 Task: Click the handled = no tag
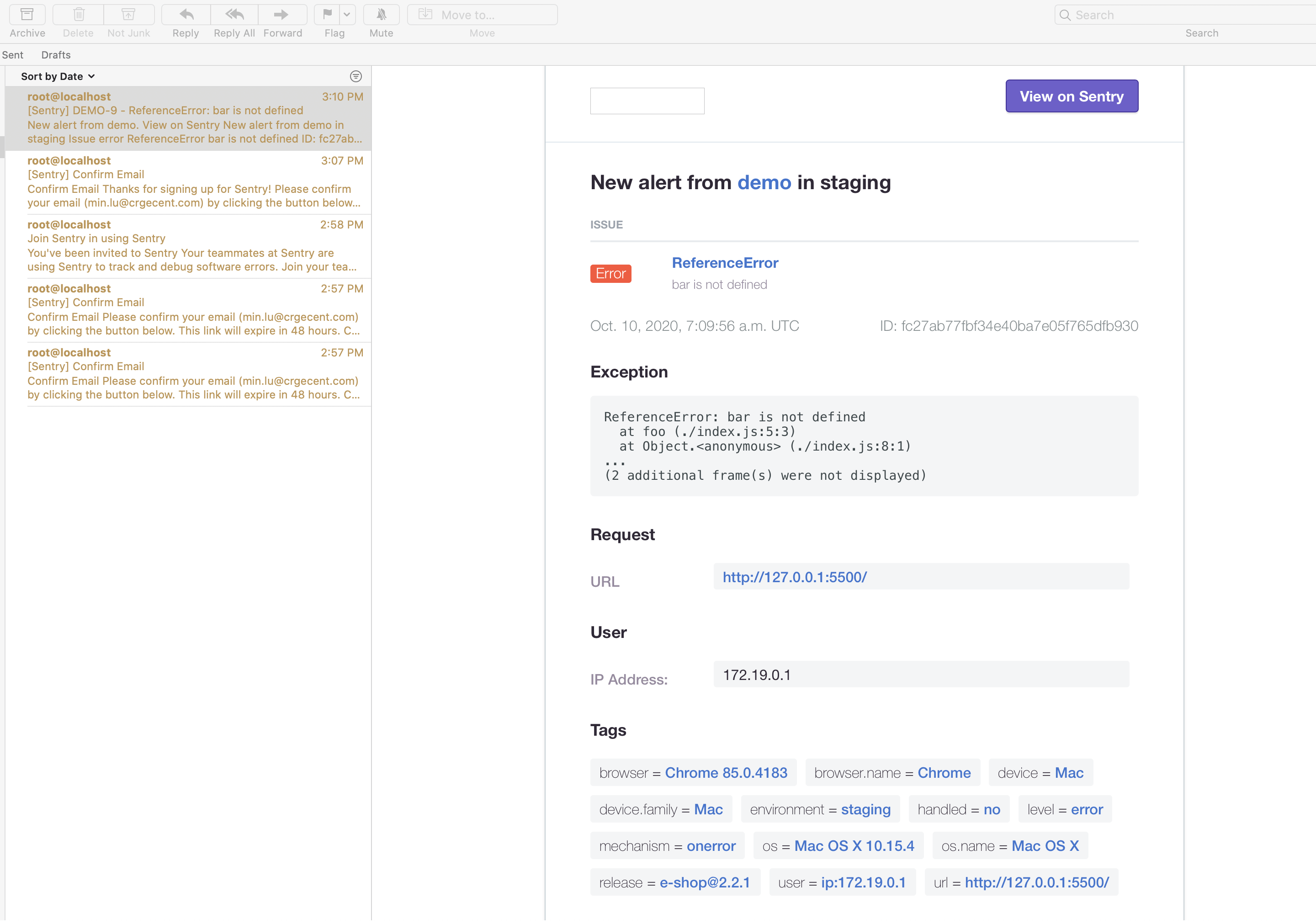pyautogui.click(x=959, y=809)
